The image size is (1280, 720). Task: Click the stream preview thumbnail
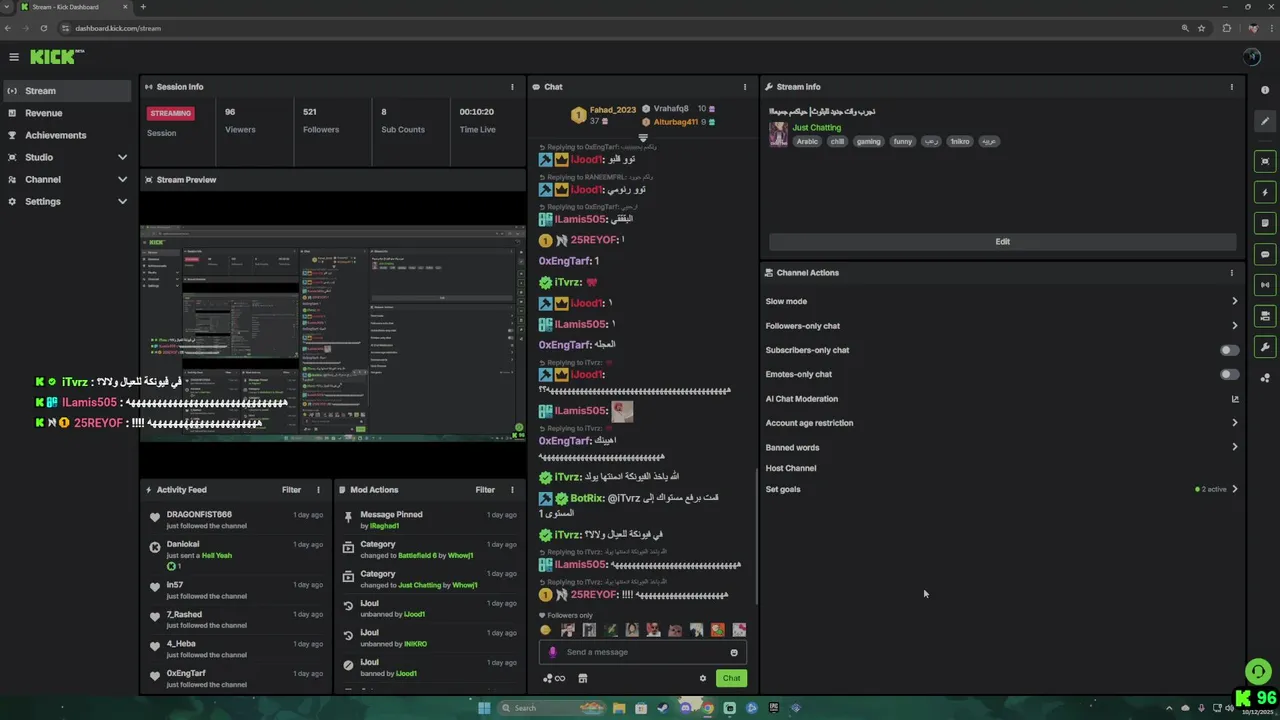pos(332,334)
